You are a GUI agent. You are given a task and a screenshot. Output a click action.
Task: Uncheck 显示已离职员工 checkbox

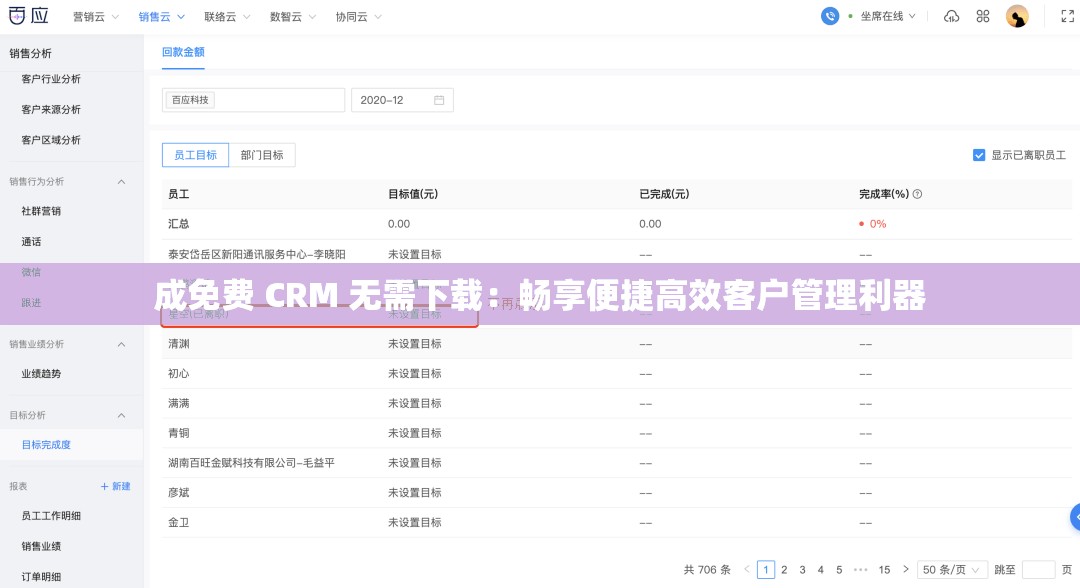click(979, 154)
